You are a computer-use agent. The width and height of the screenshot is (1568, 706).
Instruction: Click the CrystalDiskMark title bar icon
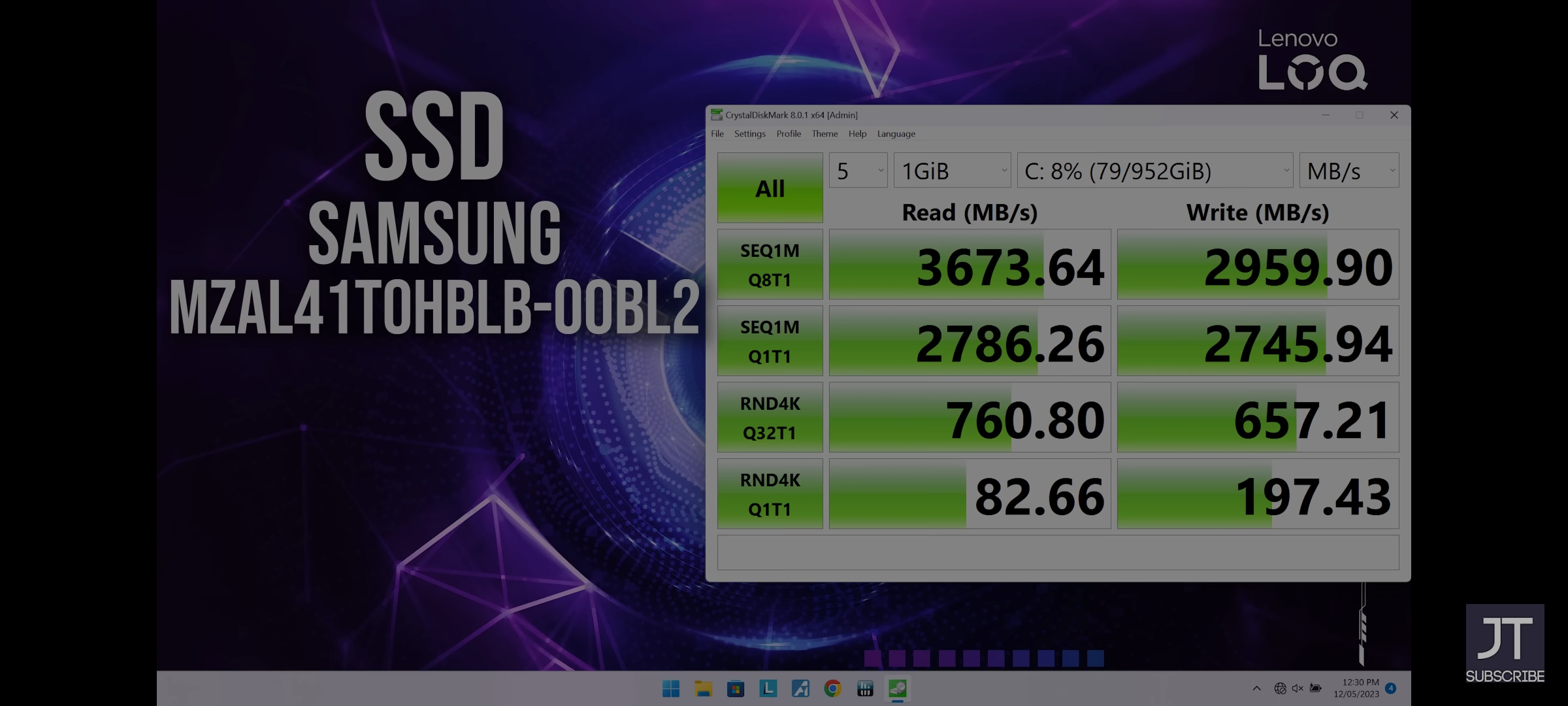click(717, 115)
